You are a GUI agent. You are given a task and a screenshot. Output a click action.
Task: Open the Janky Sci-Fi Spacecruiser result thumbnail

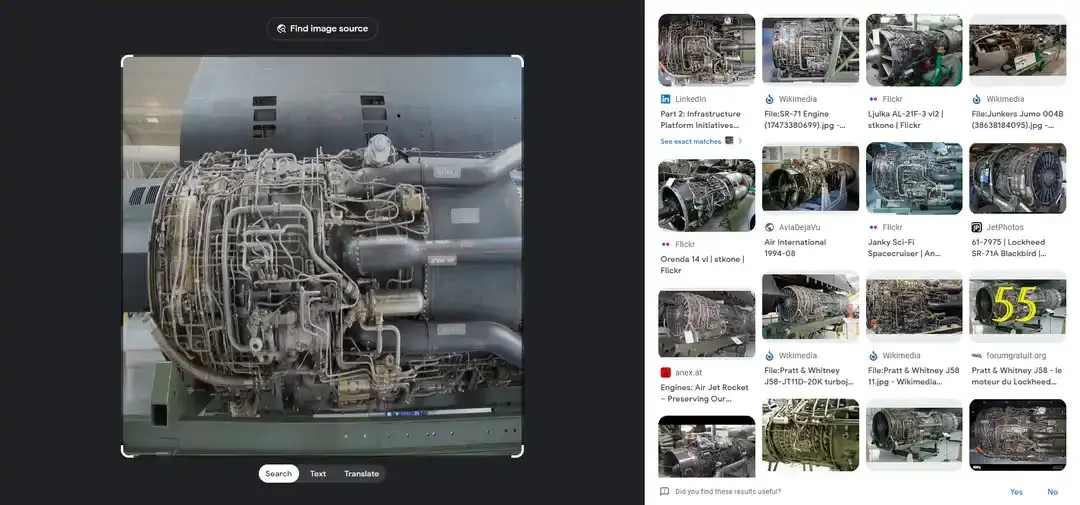(914, 178)
